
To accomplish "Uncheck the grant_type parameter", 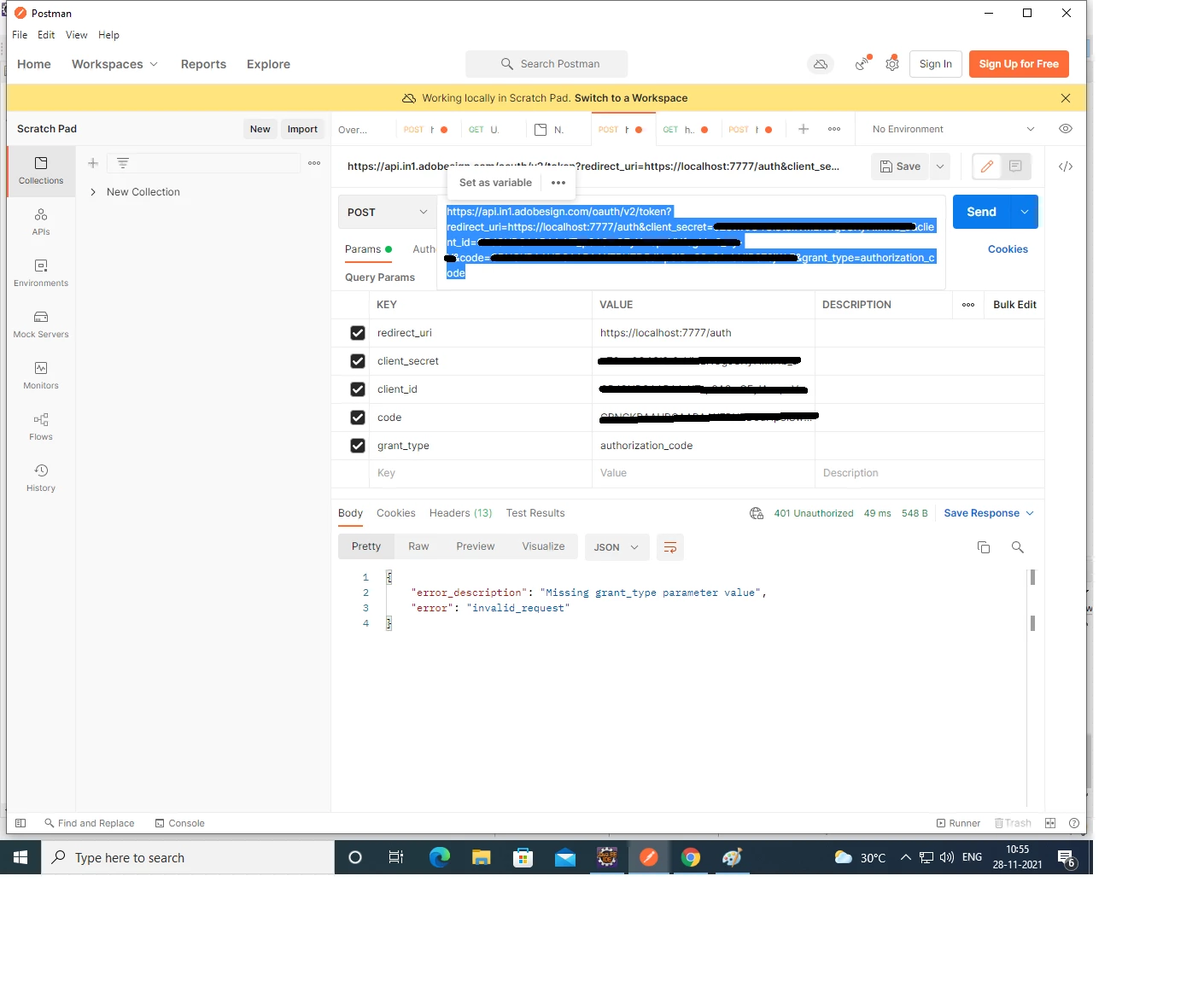I will (358, 446).
